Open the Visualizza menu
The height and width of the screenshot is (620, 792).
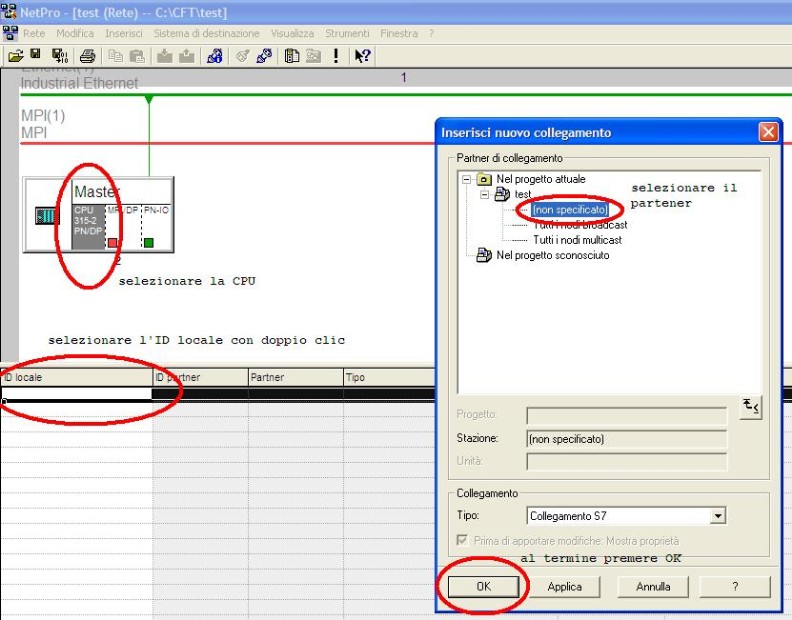point(292,33)
